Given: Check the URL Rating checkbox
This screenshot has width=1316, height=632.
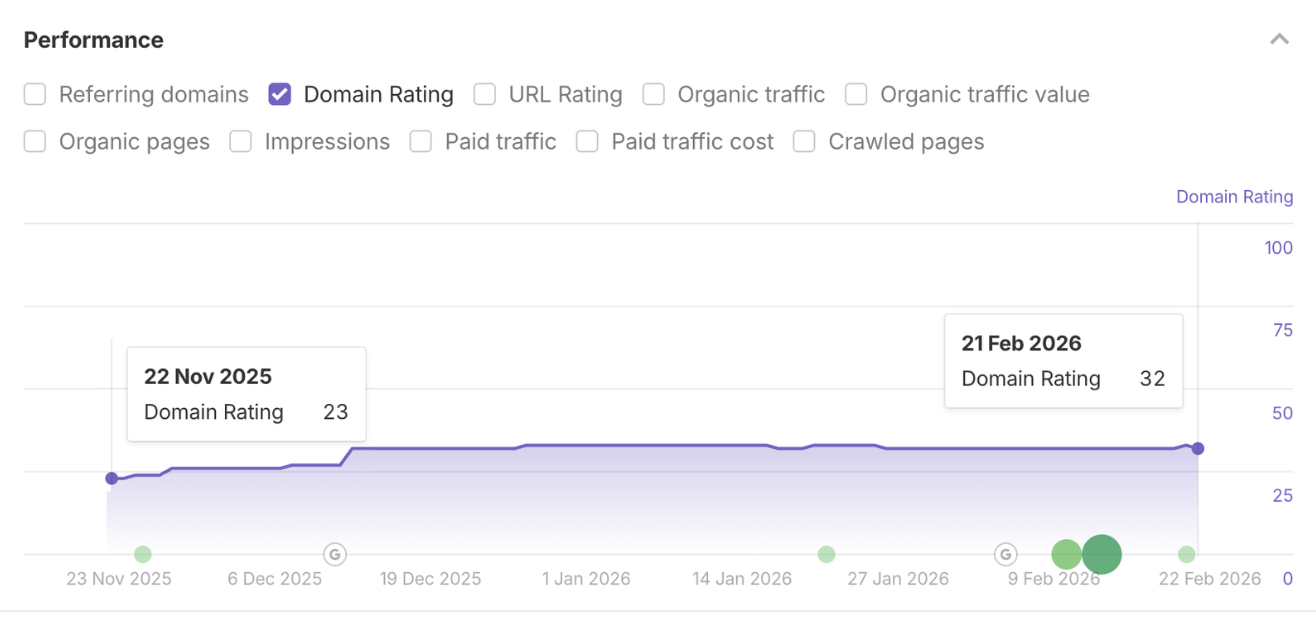Looking at the screenshot, I should (x=484, y=93).
